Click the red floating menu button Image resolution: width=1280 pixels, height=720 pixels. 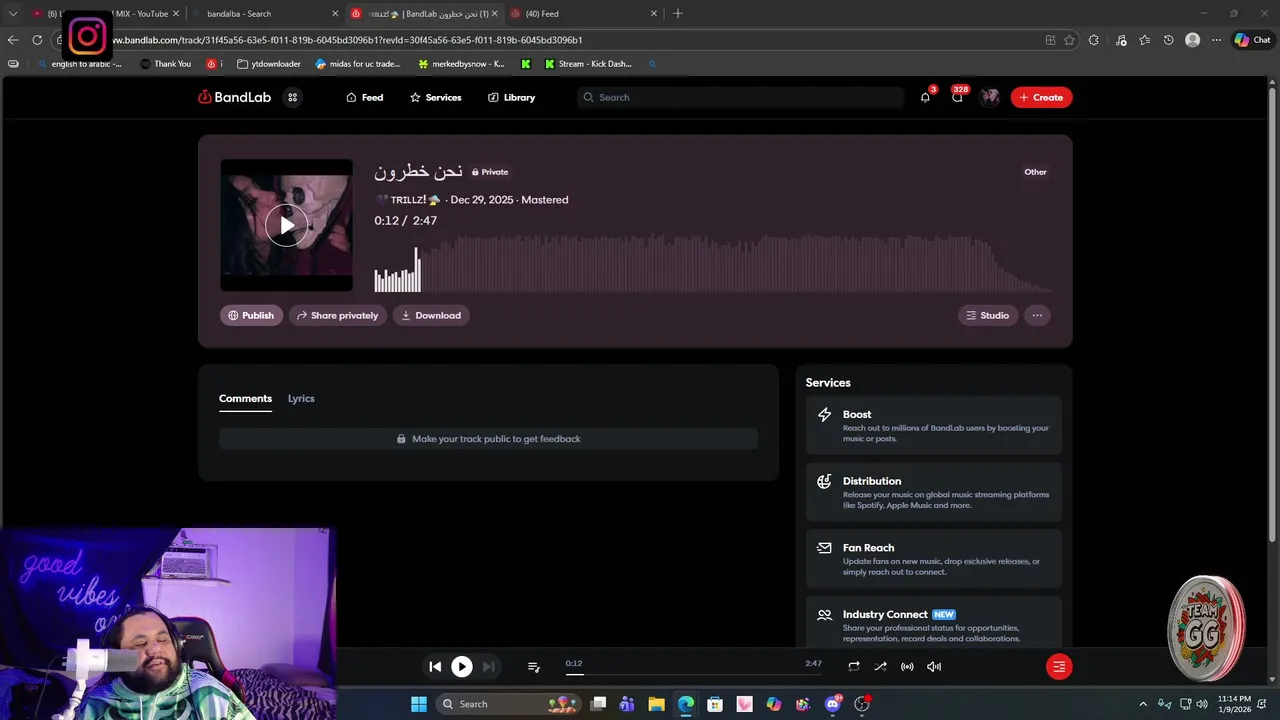pos(1059,667)
